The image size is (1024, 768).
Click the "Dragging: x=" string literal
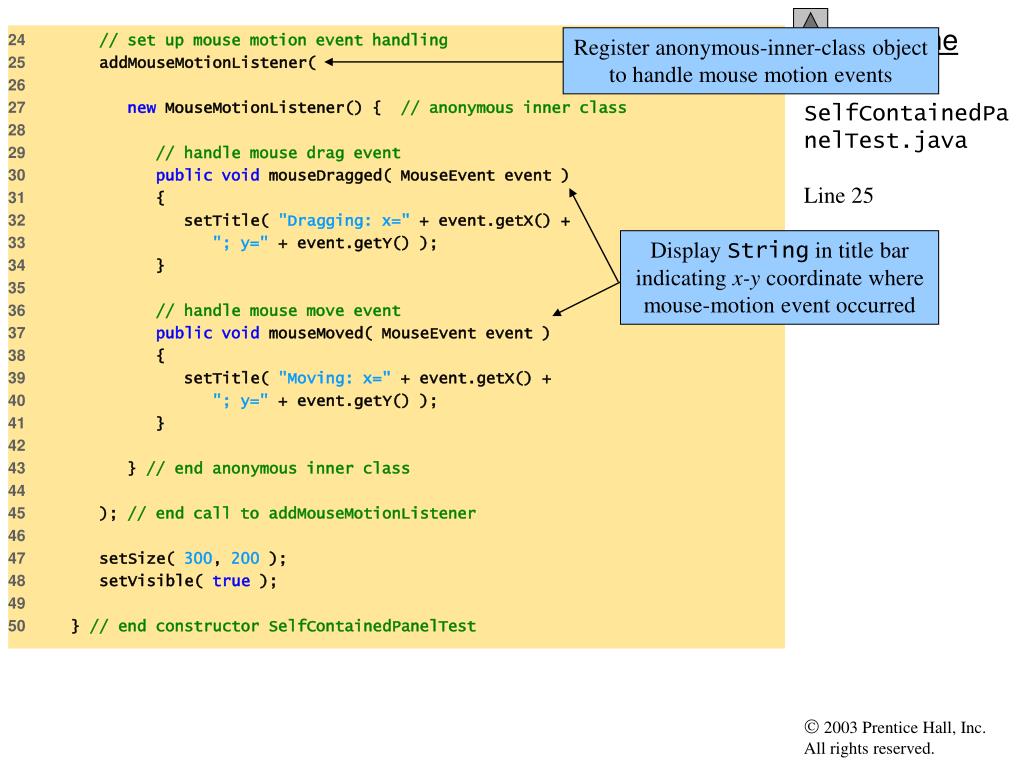(x=343, y=221)
